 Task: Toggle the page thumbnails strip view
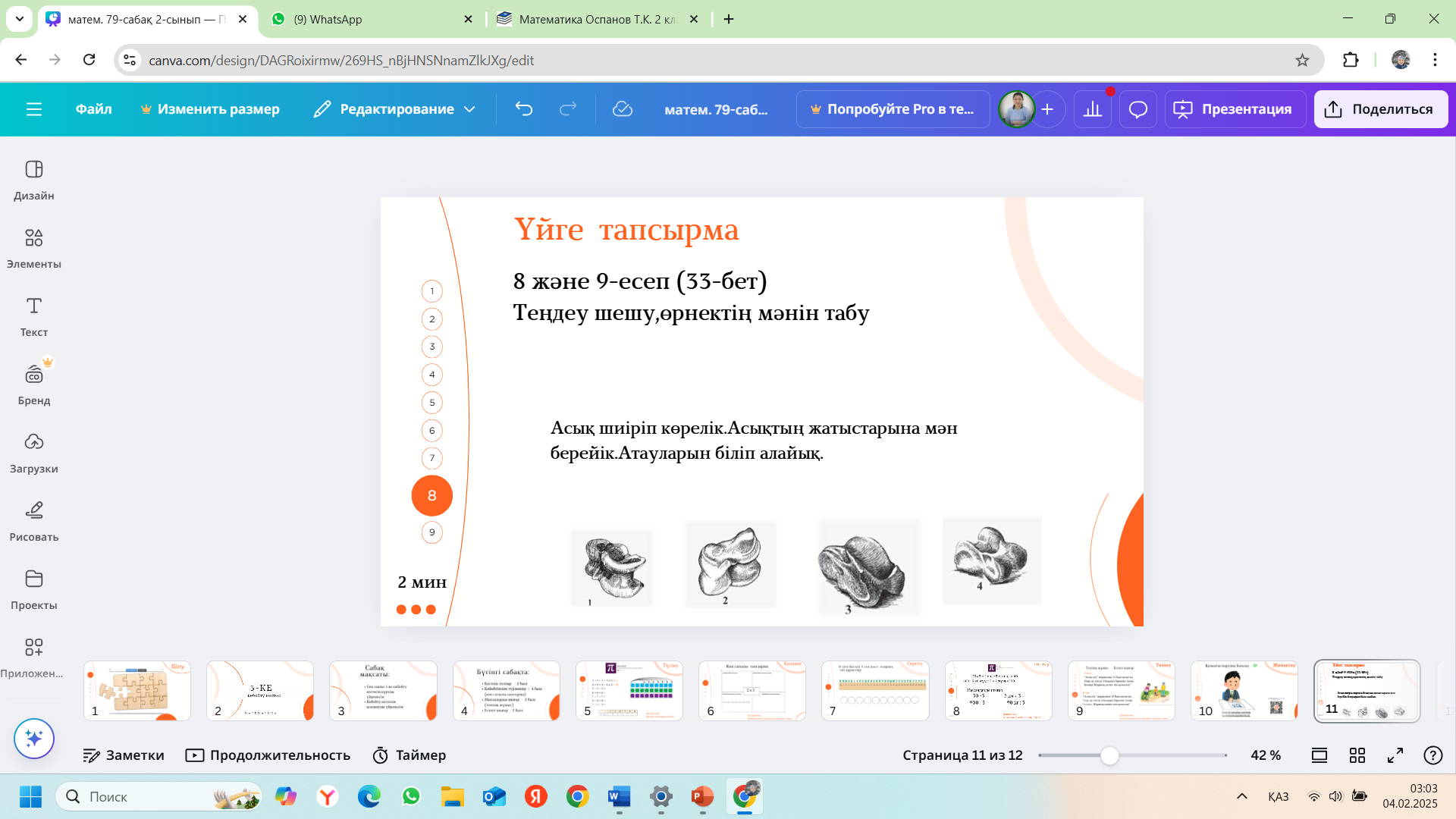pos(1319,755)
